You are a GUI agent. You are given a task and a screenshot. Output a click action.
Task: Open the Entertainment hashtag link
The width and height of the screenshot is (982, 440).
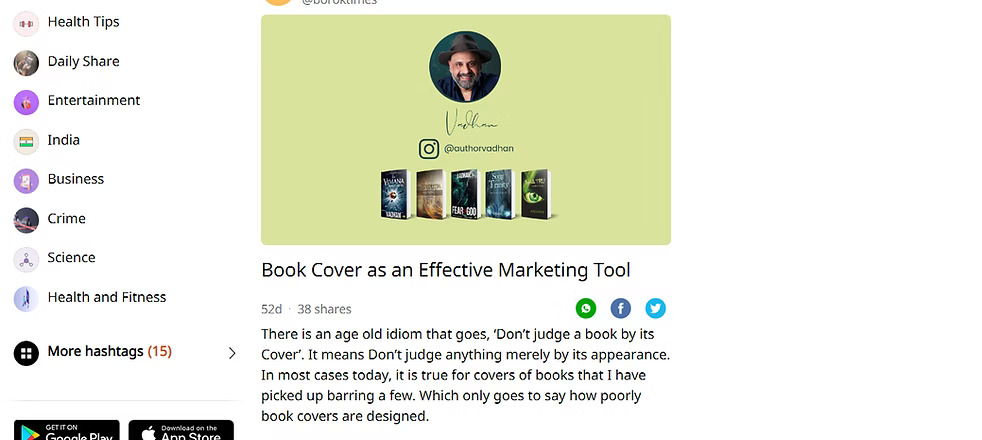[94, 101]
